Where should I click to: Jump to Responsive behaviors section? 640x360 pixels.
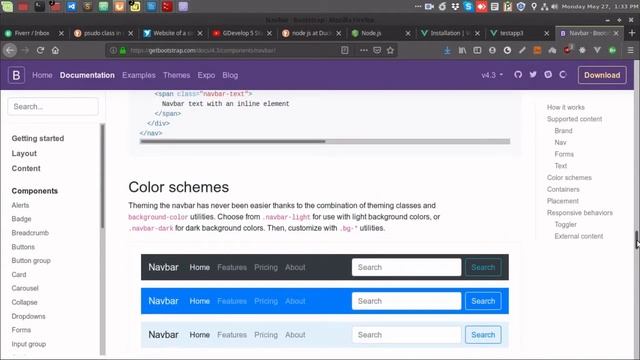click(580, 213)
